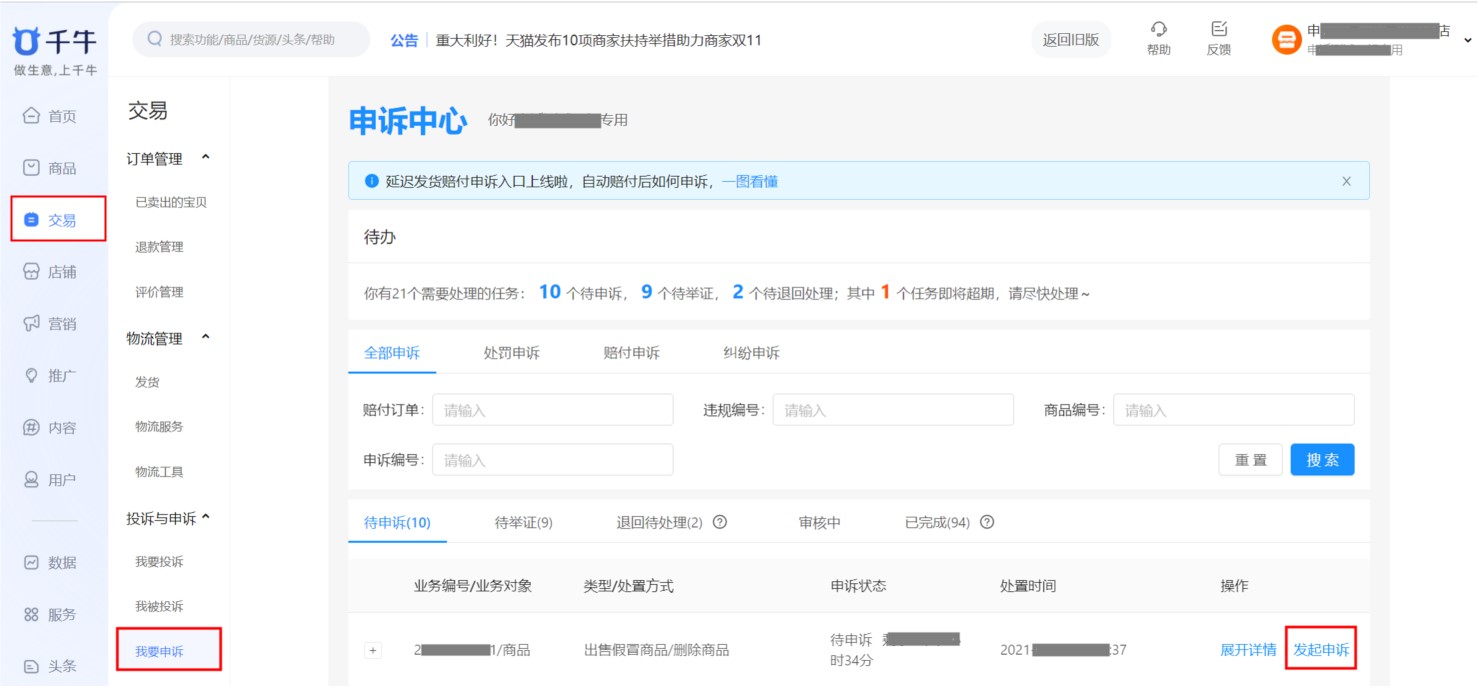The height and width of the screenshot is (691, 1479).
Task: Open the 首页 home sidebar icon
Action: pyautogui.click(x=32, y=116)
